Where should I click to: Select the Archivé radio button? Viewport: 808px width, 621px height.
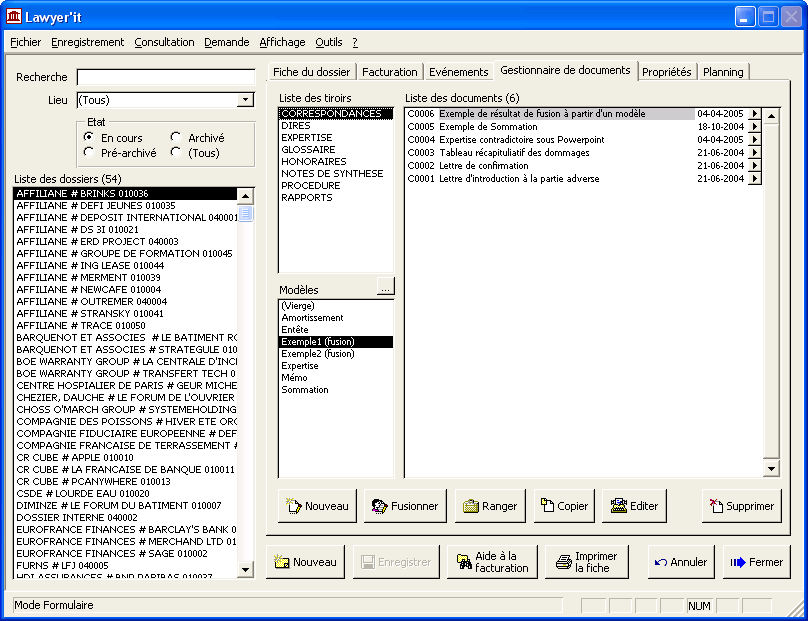[x=176, y=138]
